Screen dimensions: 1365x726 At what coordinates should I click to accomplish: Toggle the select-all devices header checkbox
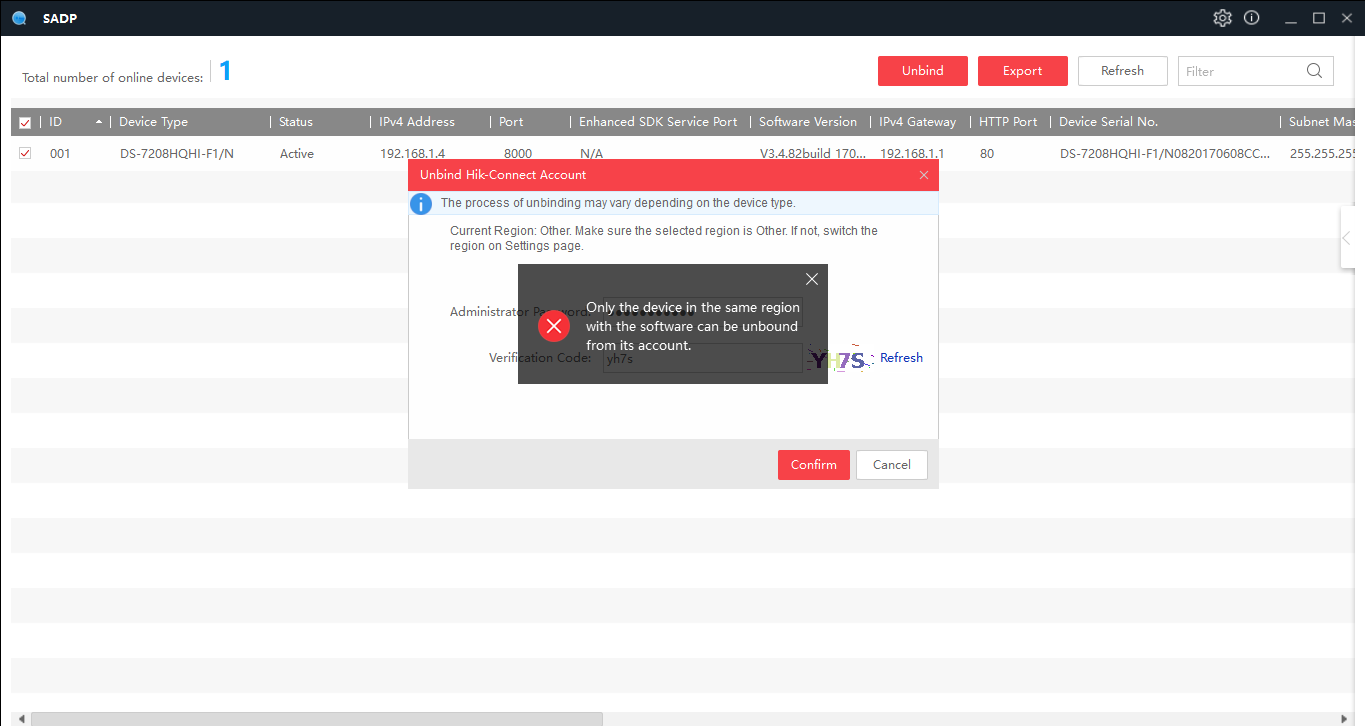(x=25, y=123)
